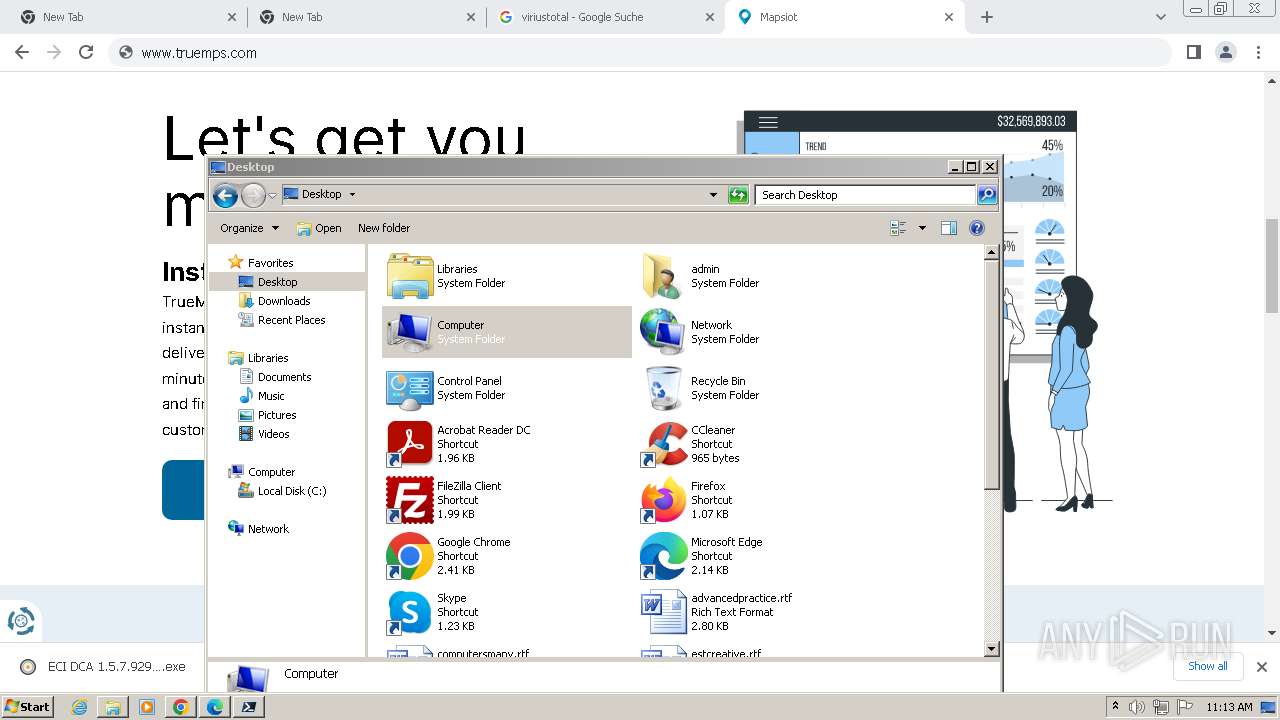
Task: Show hidden tray icons arrow
Action: tap(1115, 706)
